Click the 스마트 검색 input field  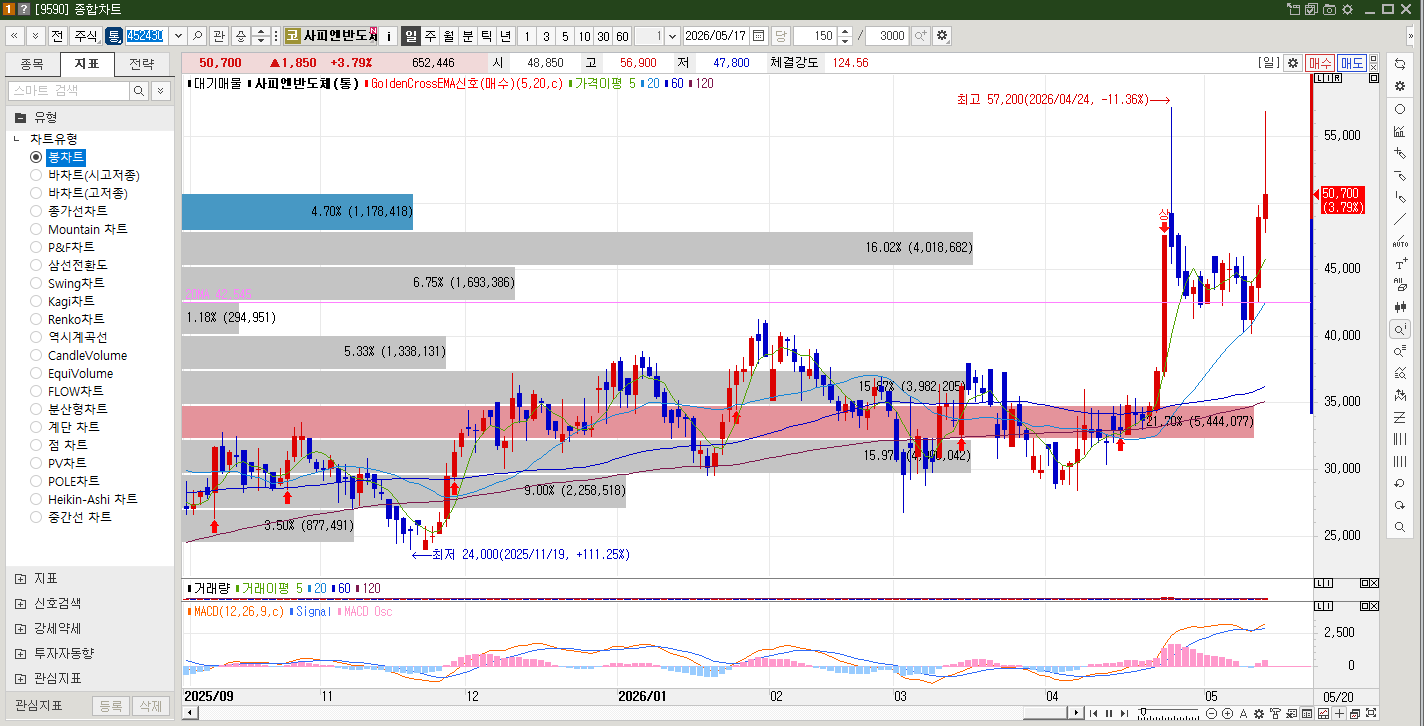pos(69,91)
